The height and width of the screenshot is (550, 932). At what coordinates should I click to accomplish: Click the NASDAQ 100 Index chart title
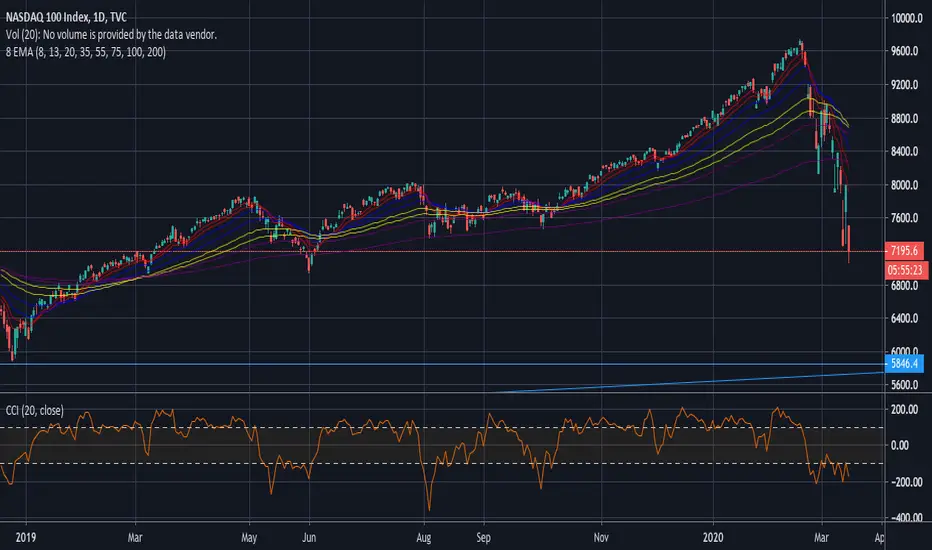point(66,17)
